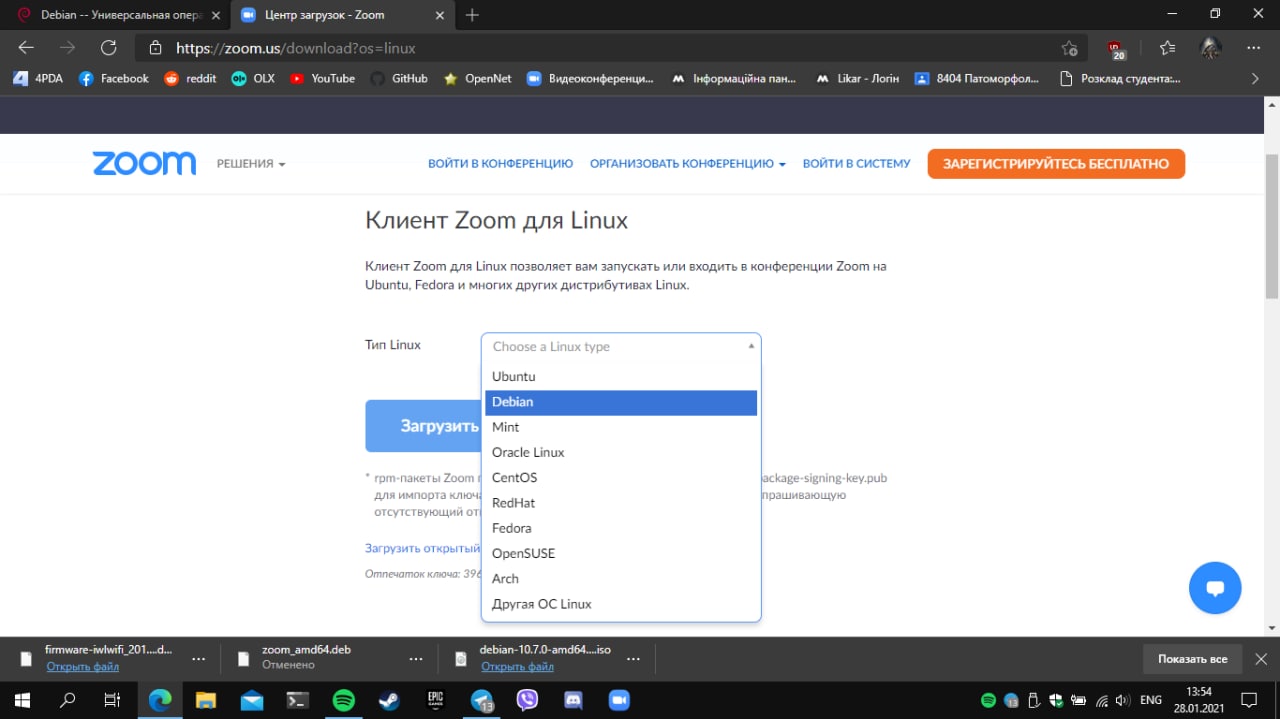
Task: Choose RedHat option
Action: coord(621,503)
